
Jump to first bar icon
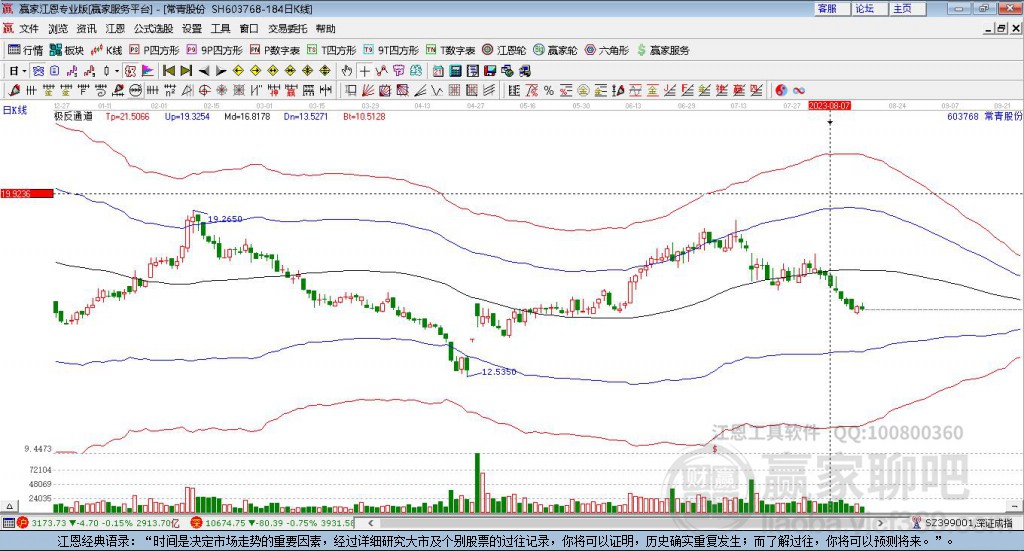(169, 71)
